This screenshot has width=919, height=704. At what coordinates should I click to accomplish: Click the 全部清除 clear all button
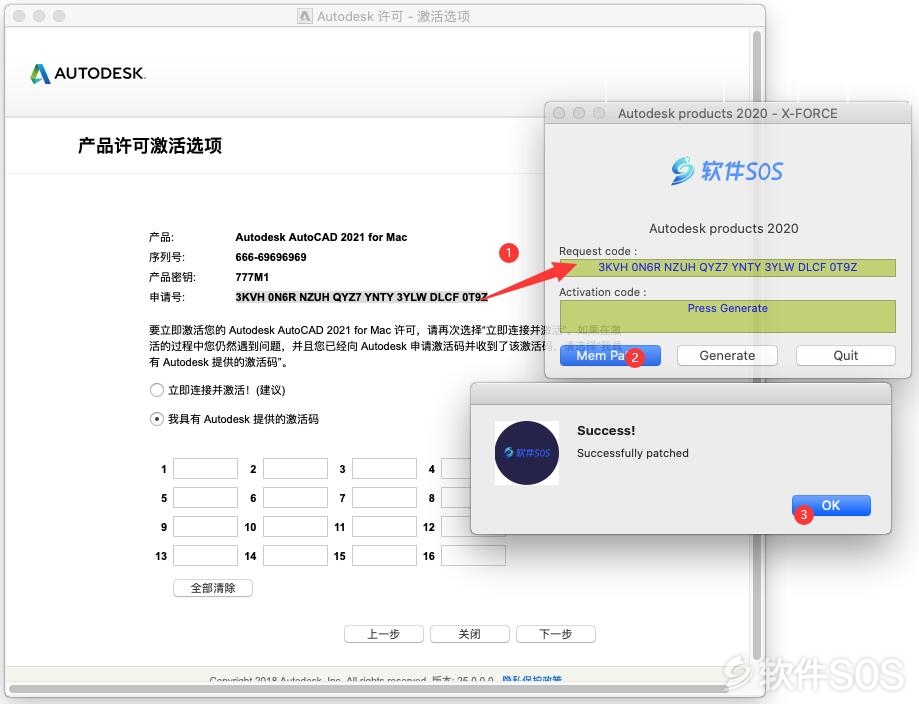[213, 588]
